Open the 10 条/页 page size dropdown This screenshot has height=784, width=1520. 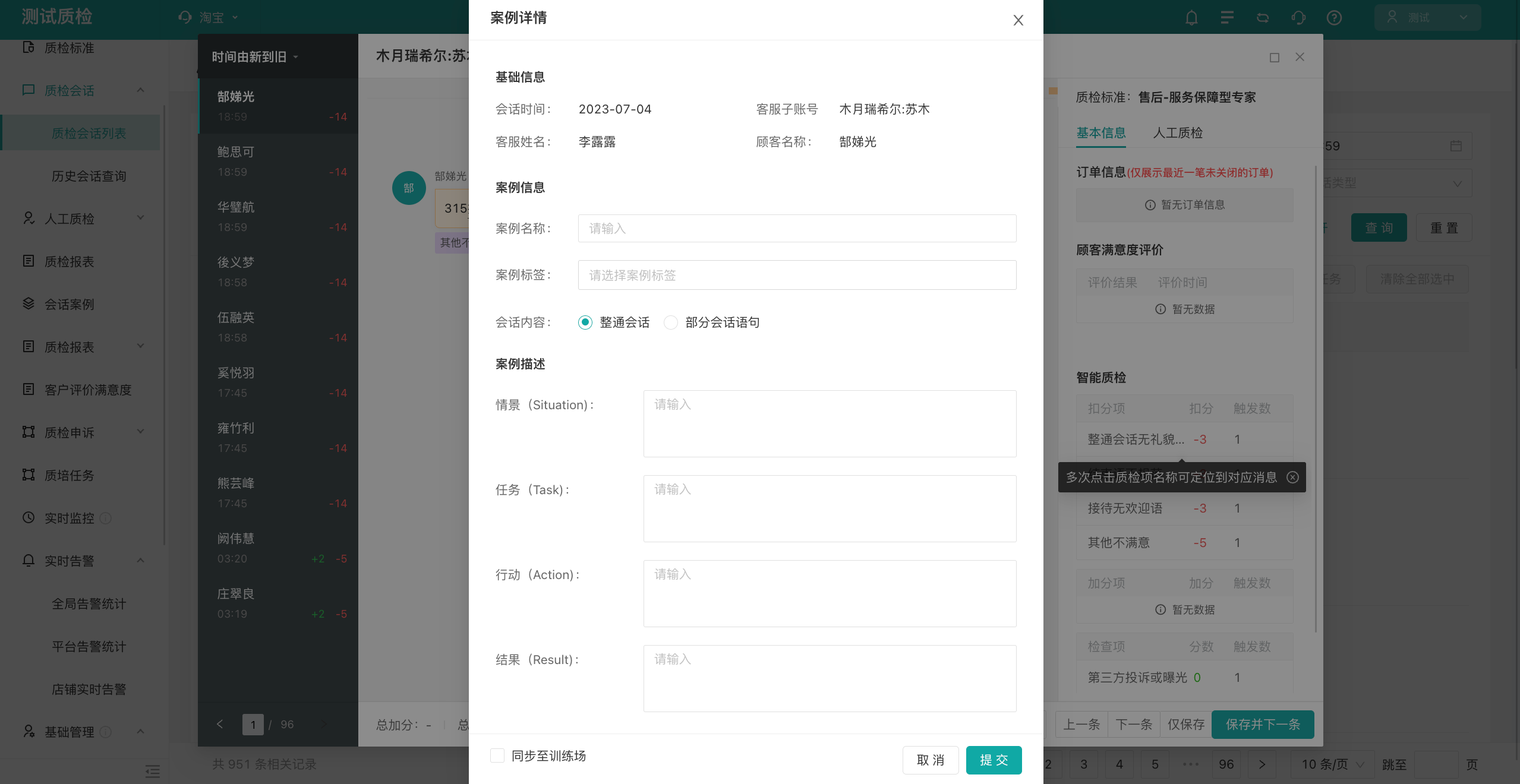pyautogui.click(x=1332, y=764)
